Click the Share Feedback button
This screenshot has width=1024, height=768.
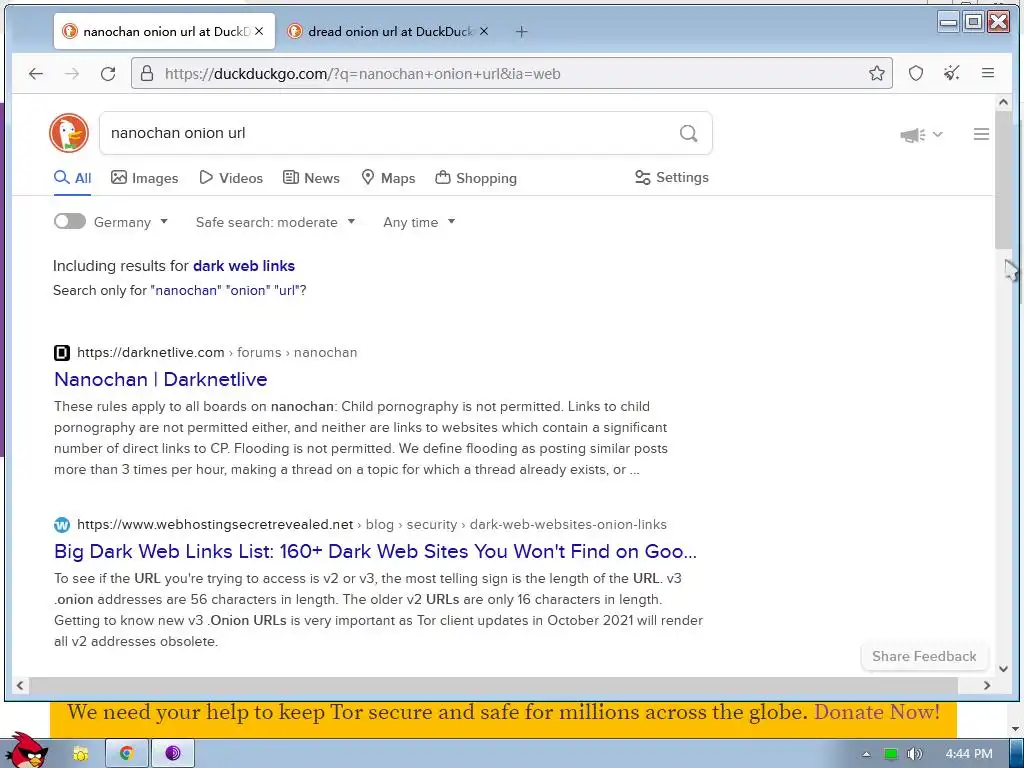pyautogui.click(x=924, y=656)
